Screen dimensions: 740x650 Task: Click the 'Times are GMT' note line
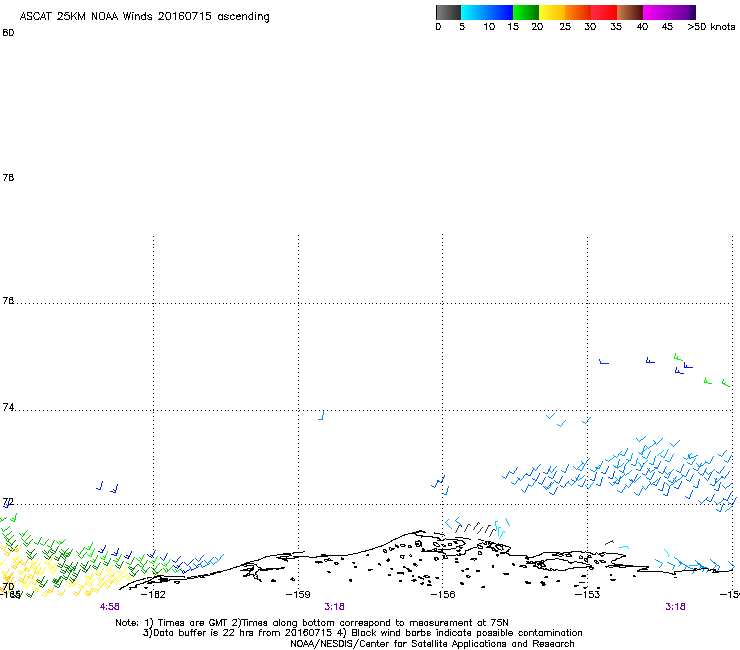click(x=312, y=623)
